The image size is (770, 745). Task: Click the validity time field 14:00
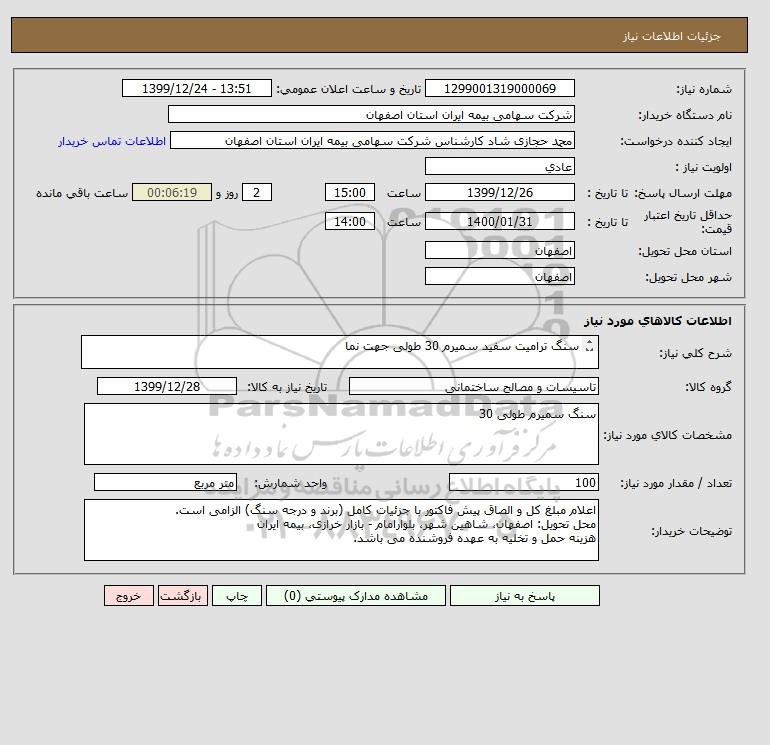pyautogui.click(x=350, y=221)
